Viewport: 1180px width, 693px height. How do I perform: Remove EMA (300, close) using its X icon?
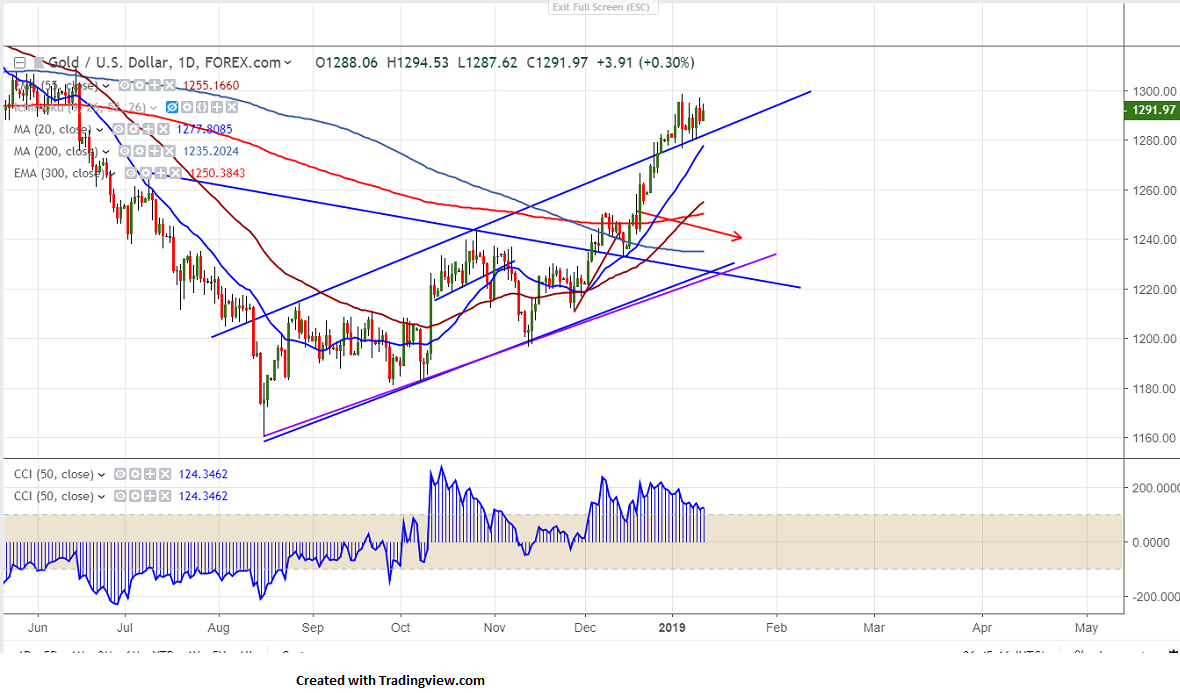175,173
